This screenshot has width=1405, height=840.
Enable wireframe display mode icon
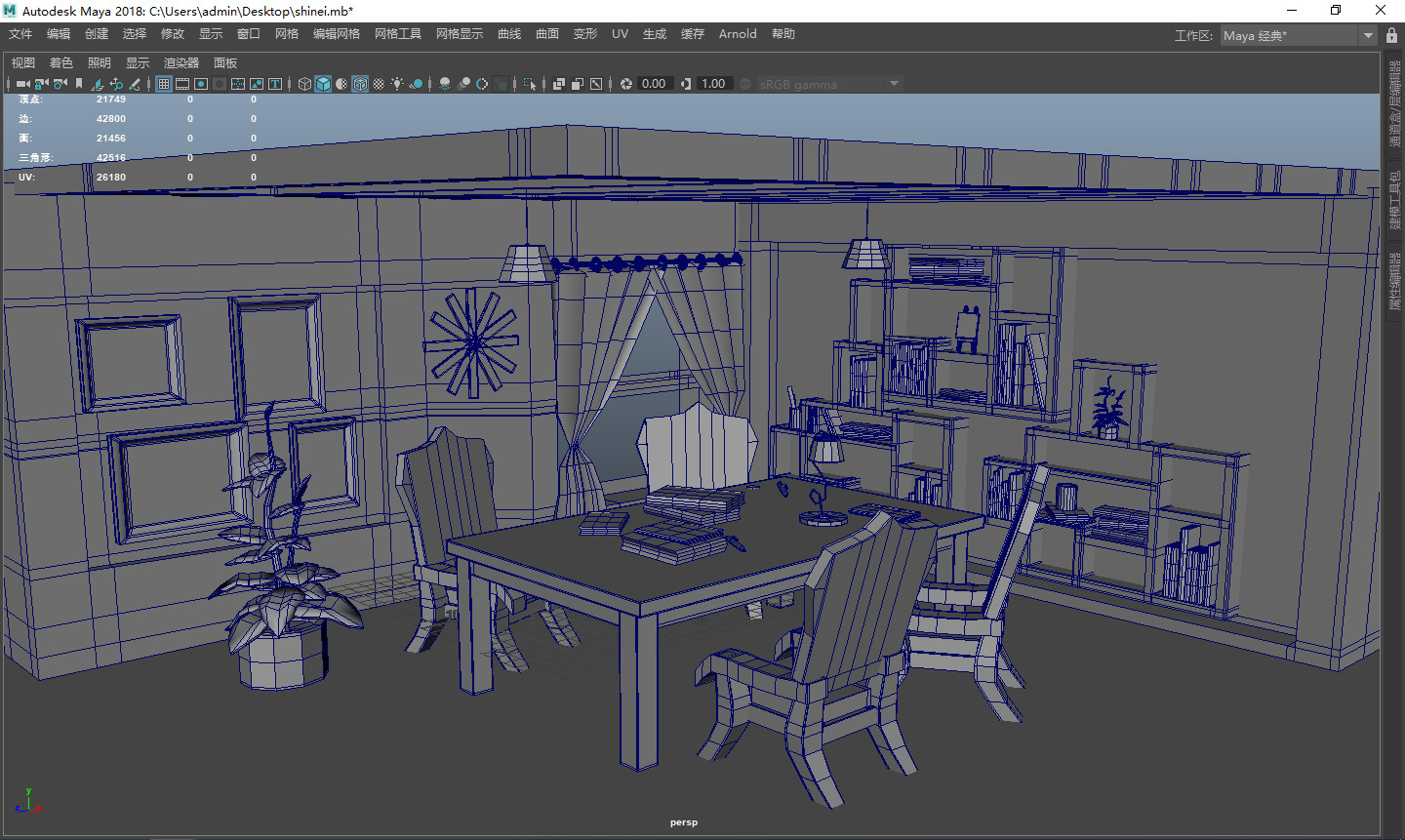304,84
